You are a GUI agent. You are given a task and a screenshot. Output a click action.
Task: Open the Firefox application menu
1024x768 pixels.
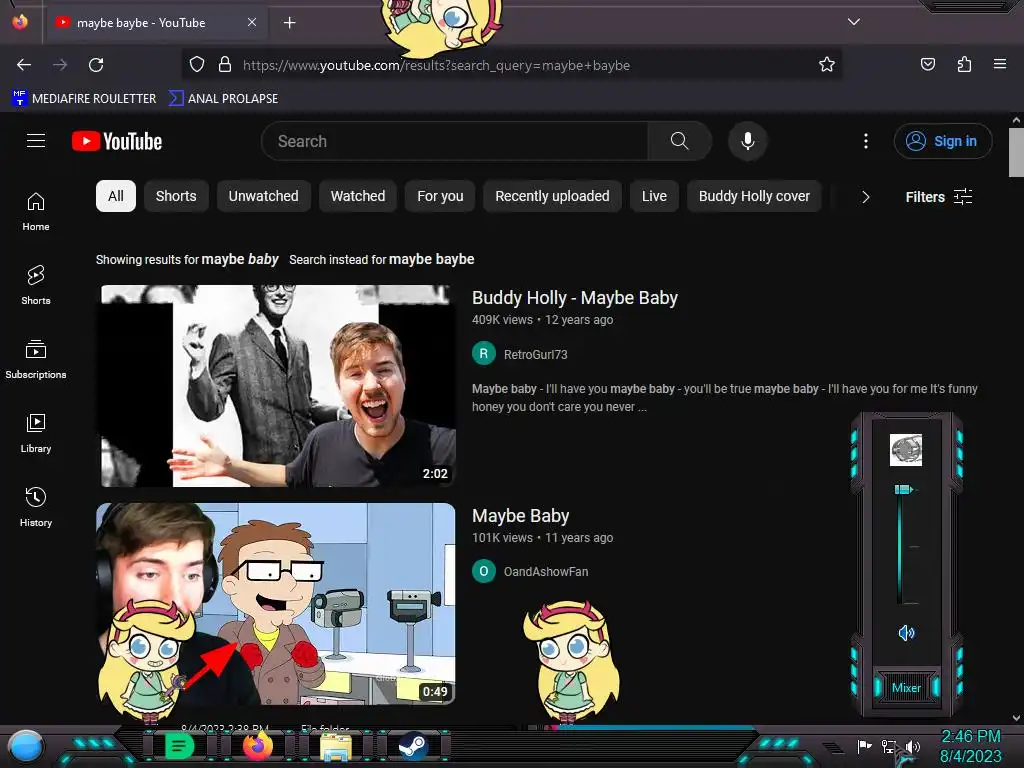click(x=1000, y=65)
